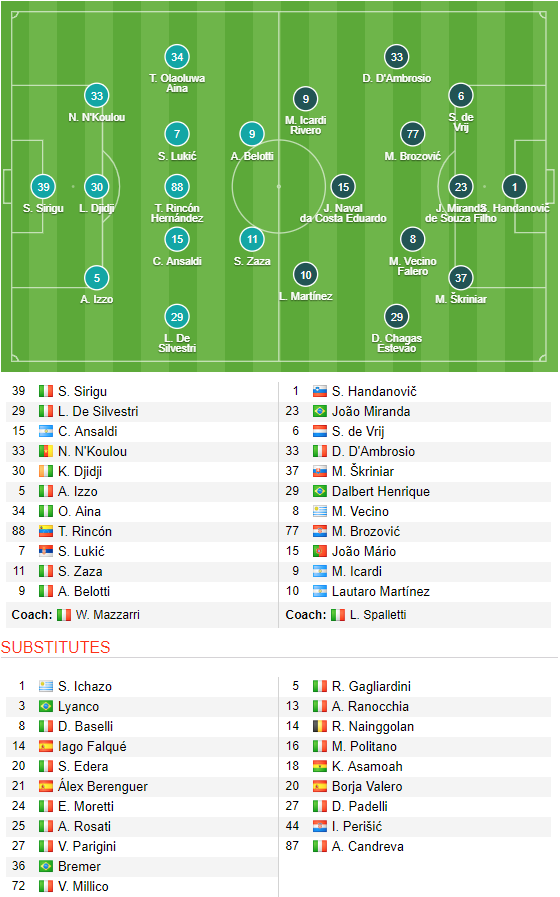The height and width of the screenshot is (897, 560).
Task: Open Lautaro Martínez in lineup list
Action: (380, 592)
